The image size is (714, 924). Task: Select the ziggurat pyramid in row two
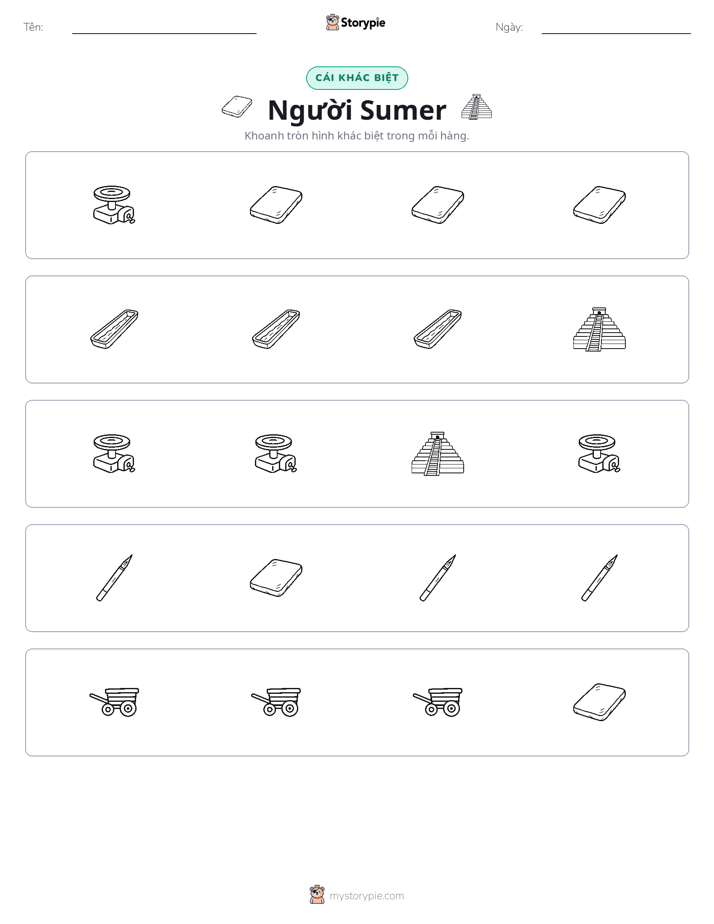tap(599, 329)
